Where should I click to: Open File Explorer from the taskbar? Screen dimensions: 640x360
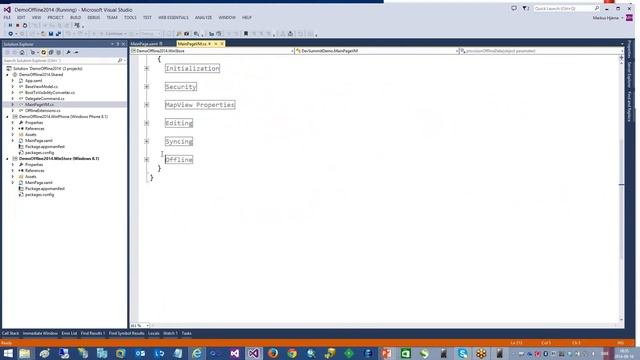coord(24,353)
